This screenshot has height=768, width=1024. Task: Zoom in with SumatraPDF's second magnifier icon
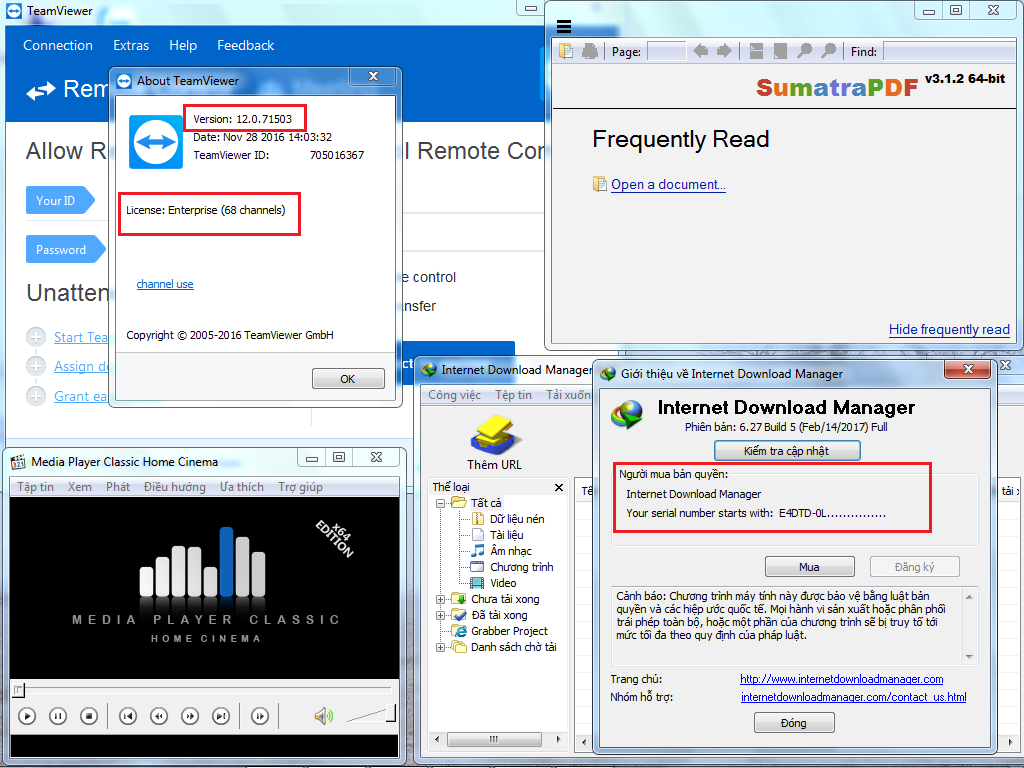coord(828,51)
